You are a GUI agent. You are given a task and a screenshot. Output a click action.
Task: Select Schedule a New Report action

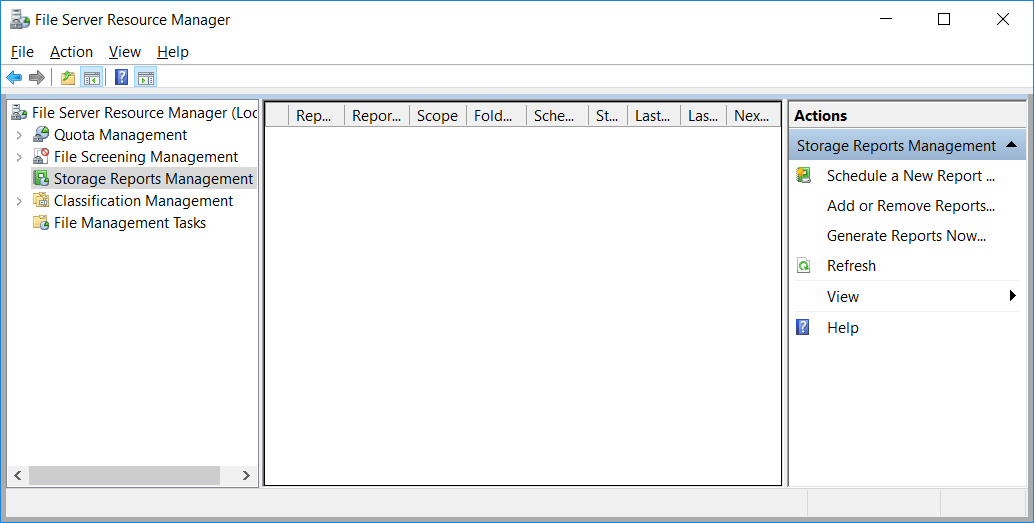click(x=910, y=176)
